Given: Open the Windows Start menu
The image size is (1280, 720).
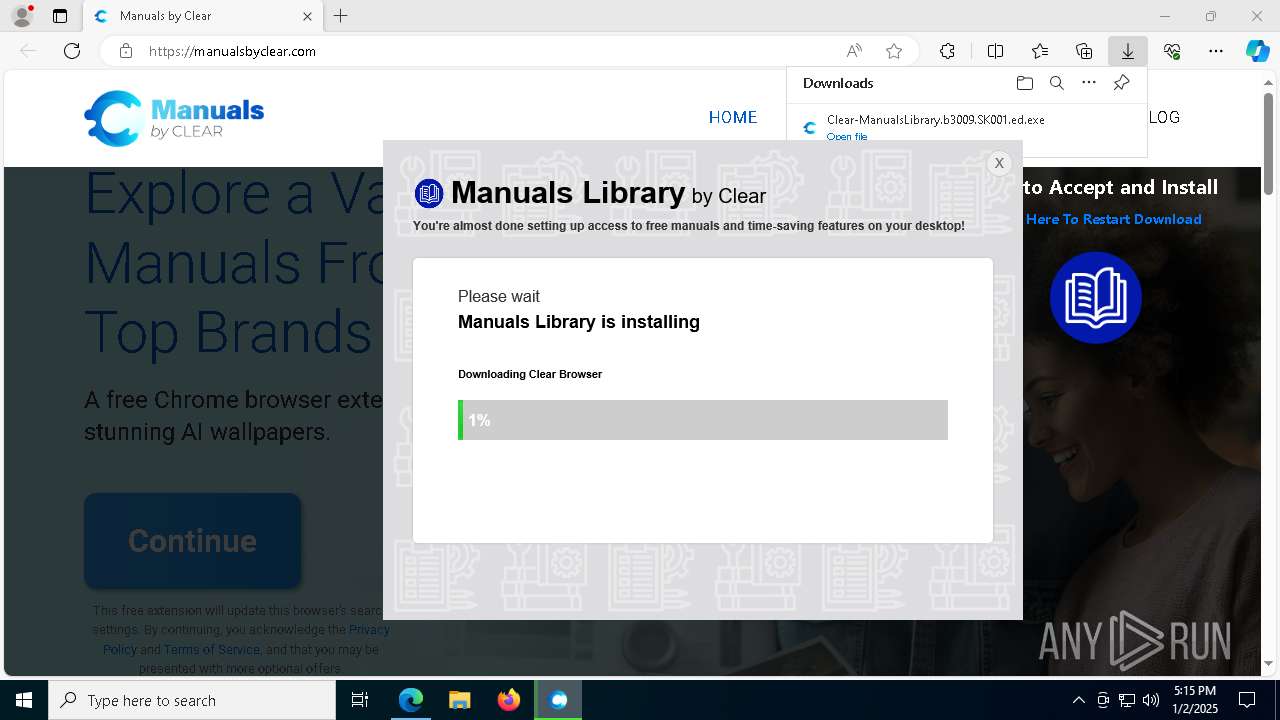Looking at the screenshot, I should [24, 700].
